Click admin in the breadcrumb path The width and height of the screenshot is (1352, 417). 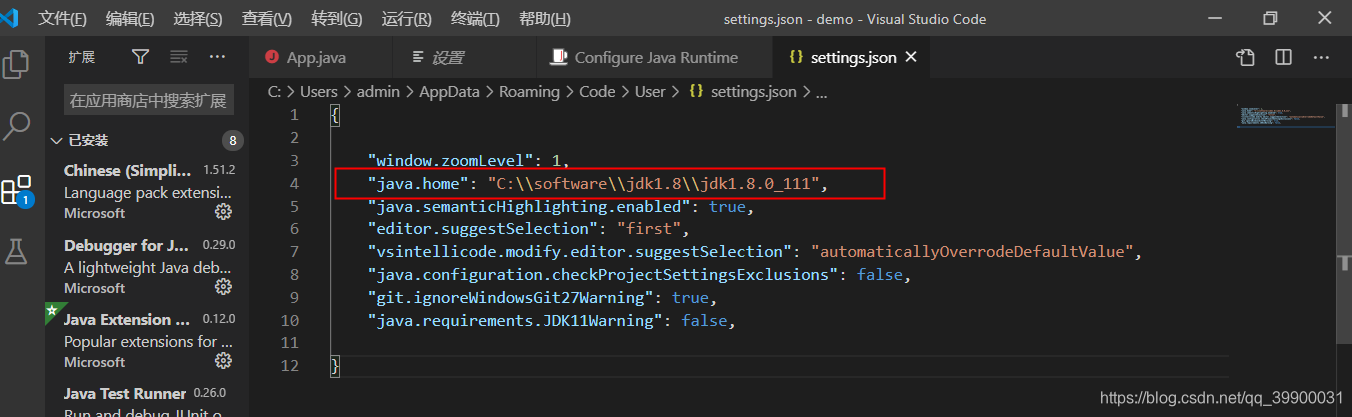coord(378,91)
